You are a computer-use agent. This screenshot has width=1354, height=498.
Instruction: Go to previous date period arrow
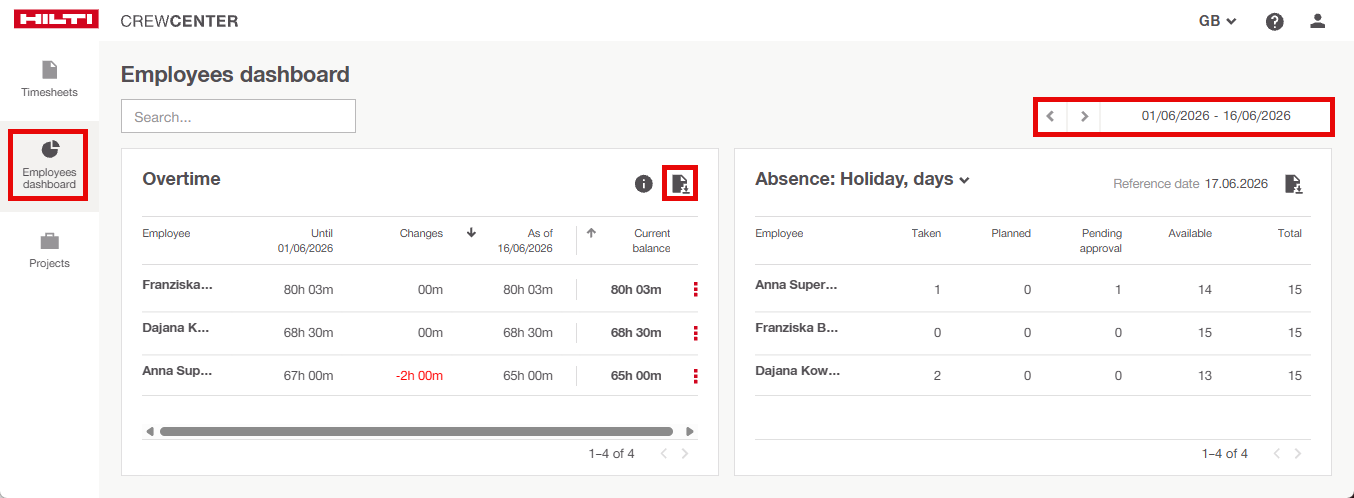1050,116
